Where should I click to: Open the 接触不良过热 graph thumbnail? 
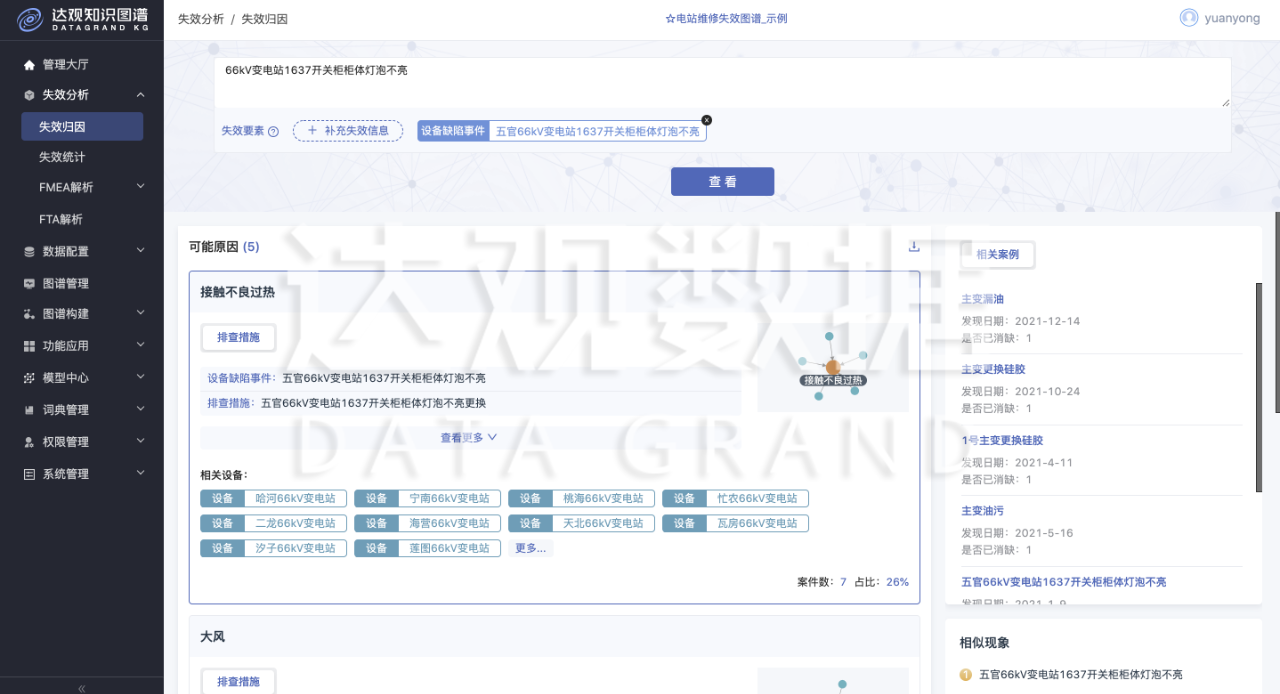tap(833, 367)
